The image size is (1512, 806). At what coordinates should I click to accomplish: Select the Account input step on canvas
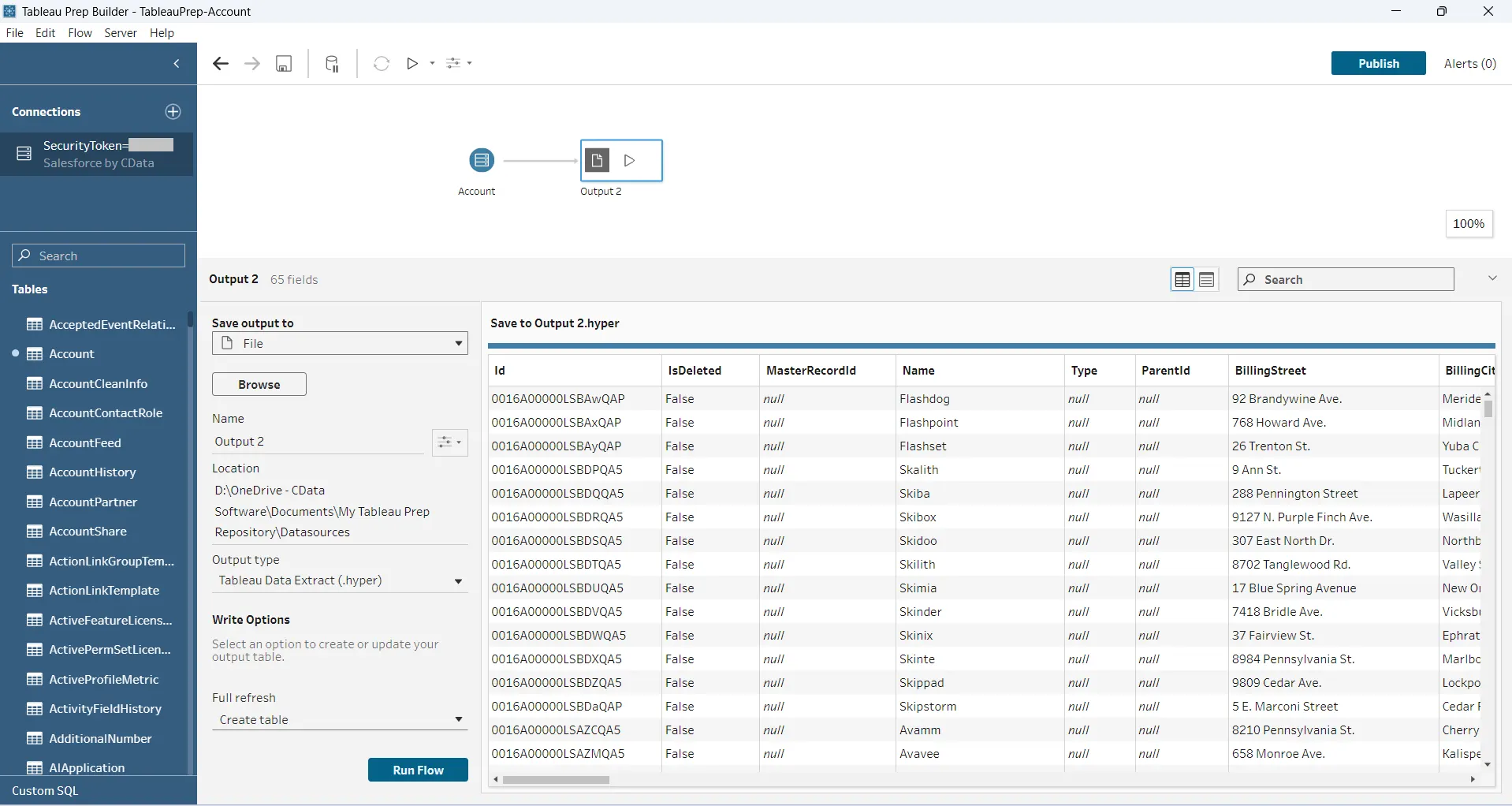481,160
